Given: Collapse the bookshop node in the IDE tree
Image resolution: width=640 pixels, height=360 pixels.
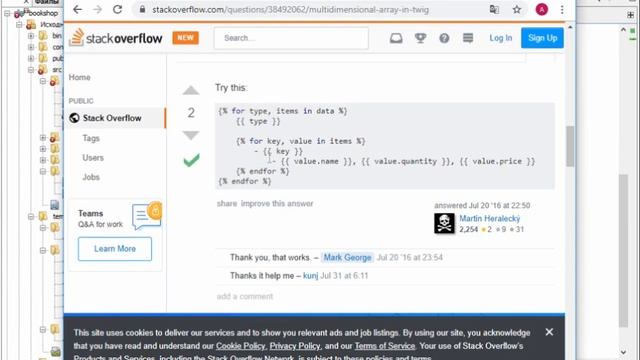Looking at the screenshot, I should click(7, 13).
